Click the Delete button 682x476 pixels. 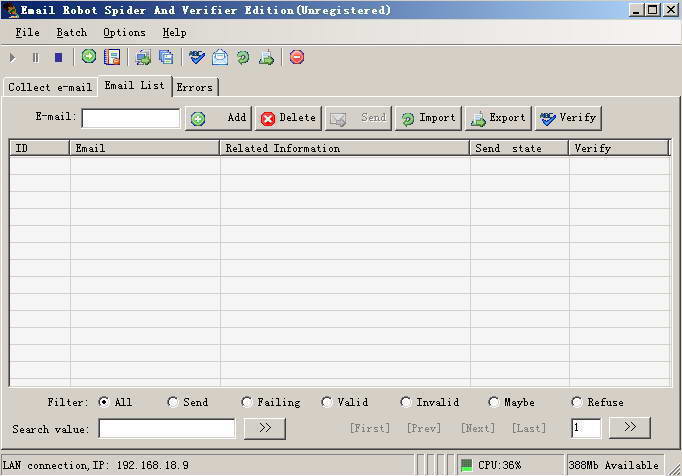click(288, 118)
